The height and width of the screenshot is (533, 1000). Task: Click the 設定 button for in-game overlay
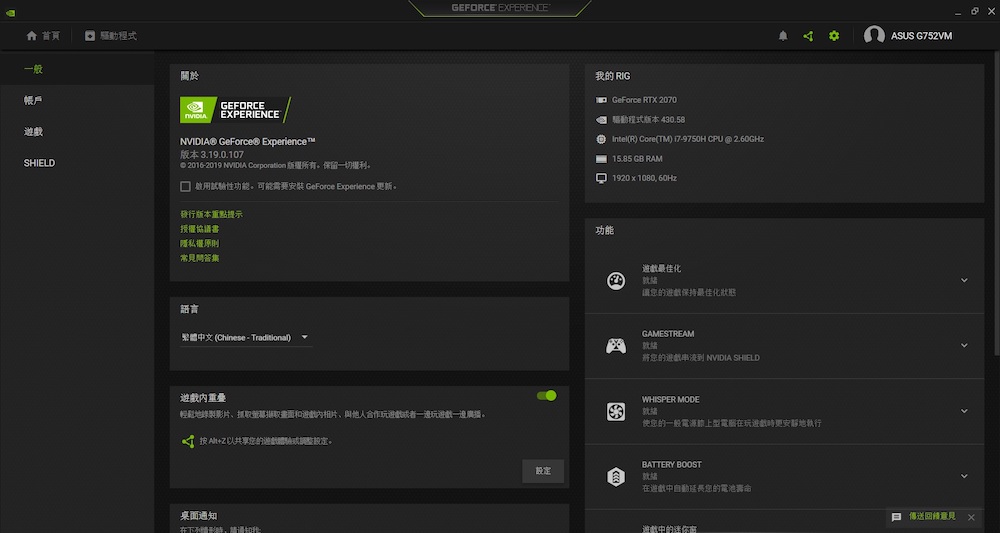(x=543, y=471)
